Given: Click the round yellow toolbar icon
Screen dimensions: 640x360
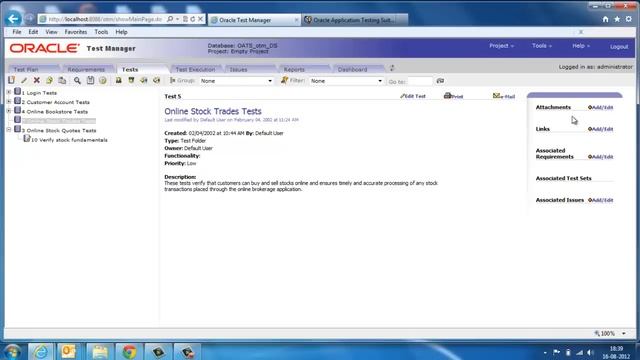Looking at the screenshot, I should click(x=103, y=80).
